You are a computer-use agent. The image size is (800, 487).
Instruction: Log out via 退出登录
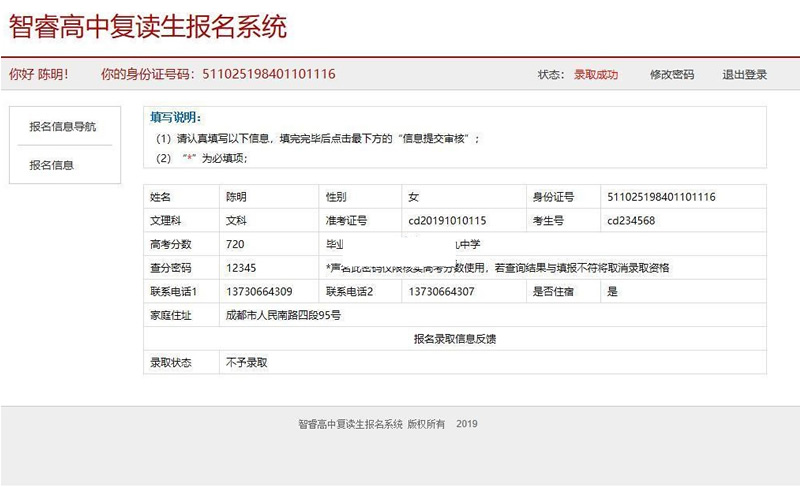coord(744,74)
